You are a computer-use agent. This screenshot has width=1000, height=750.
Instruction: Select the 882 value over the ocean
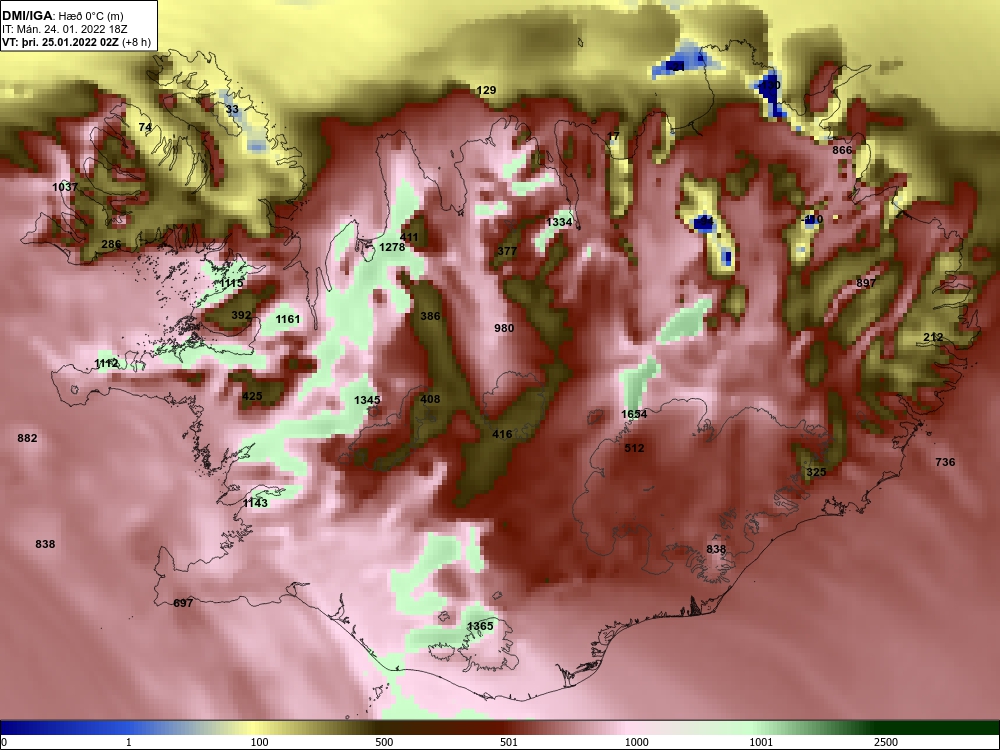click(x=27, y=438)
